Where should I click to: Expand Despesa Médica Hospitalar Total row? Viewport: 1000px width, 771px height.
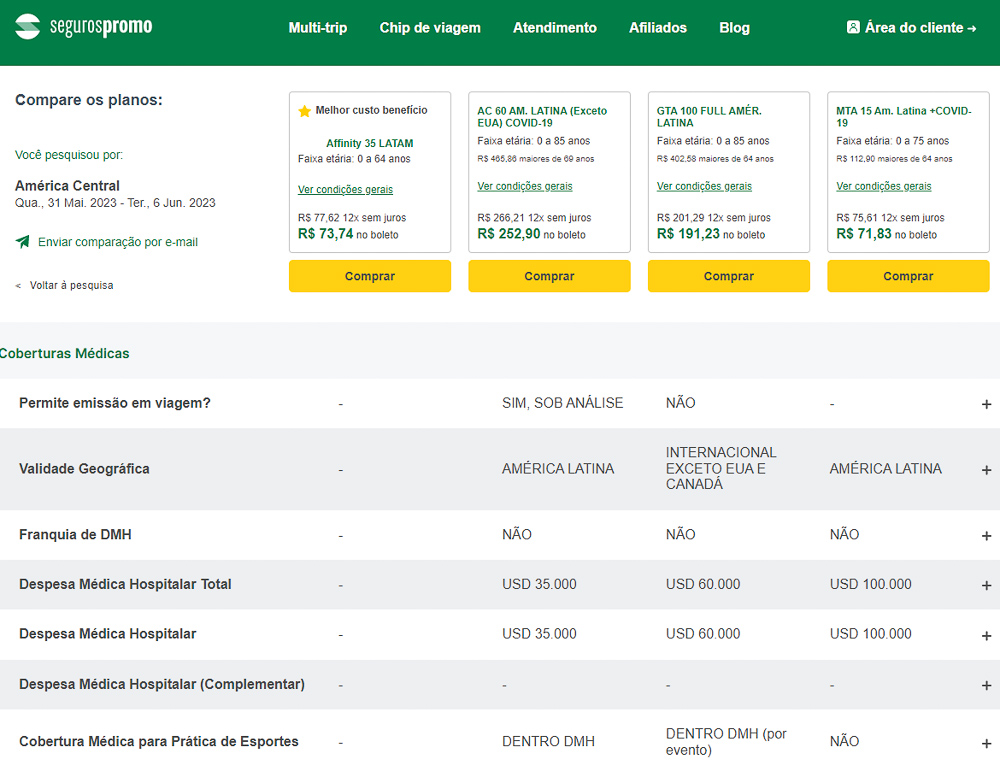(x=986, y=585)
